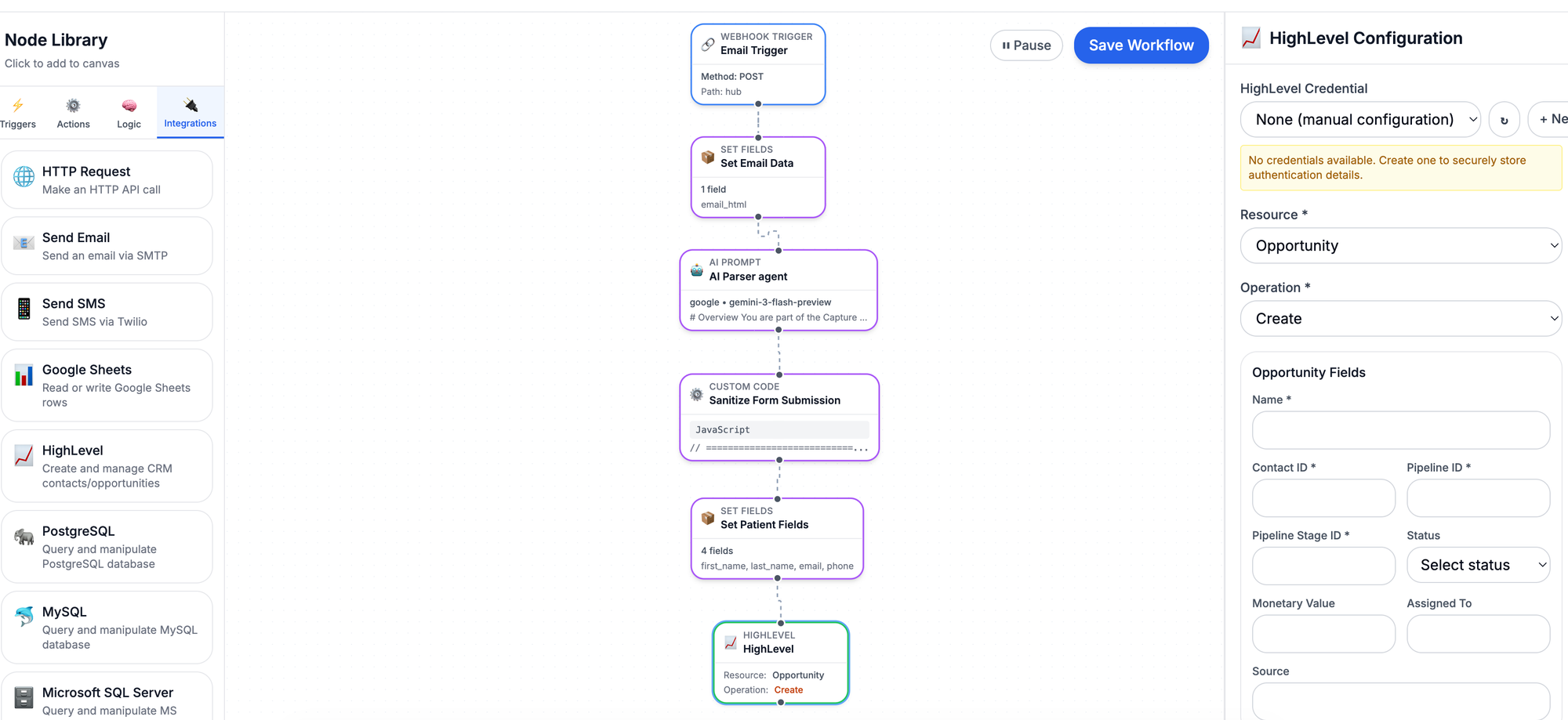1568x720 pixels.
Task: Click the Send SMS phone icon
Action: (24, 309)
